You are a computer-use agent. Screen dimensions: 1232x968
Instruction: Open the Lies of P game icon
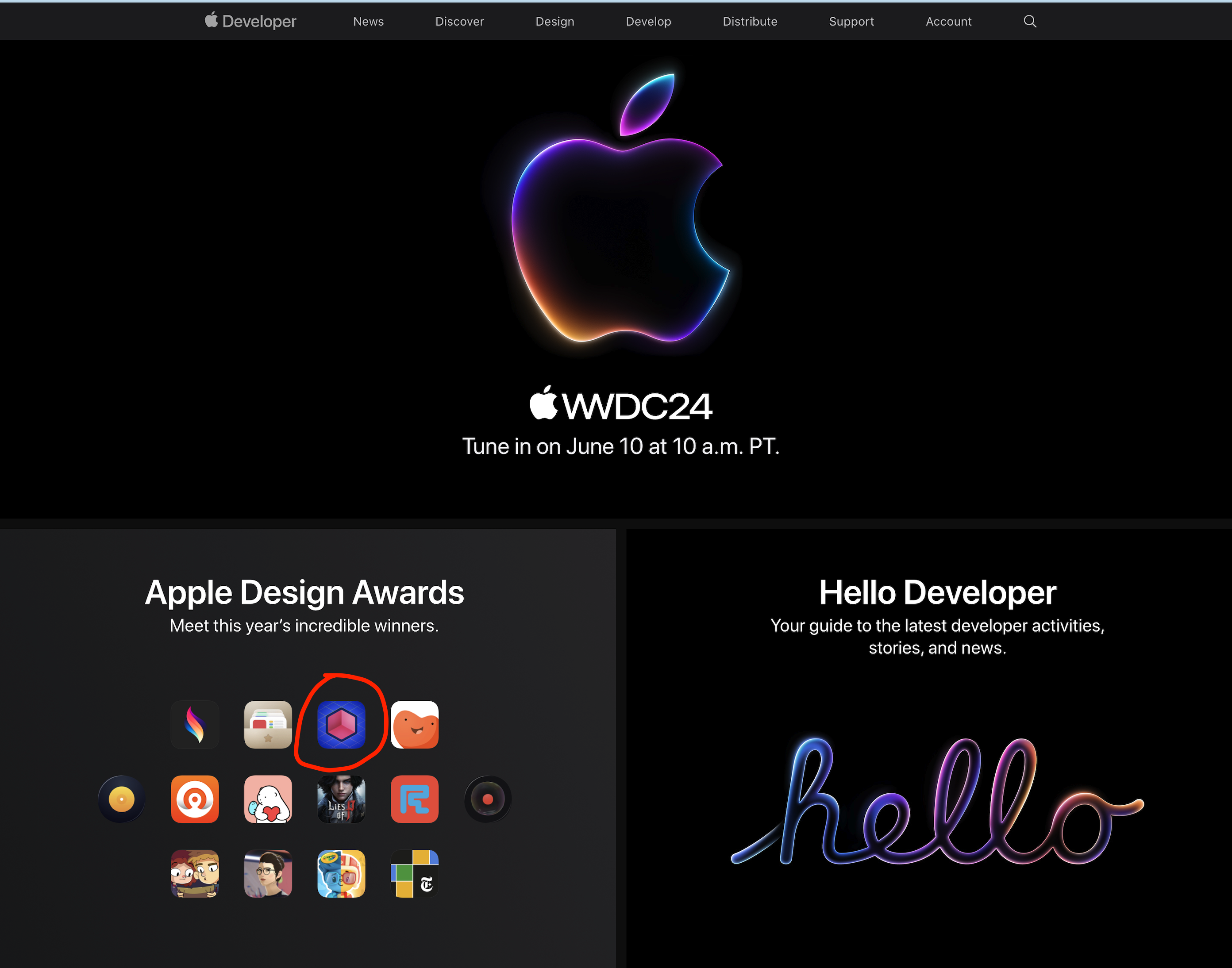tap(341, 799)
